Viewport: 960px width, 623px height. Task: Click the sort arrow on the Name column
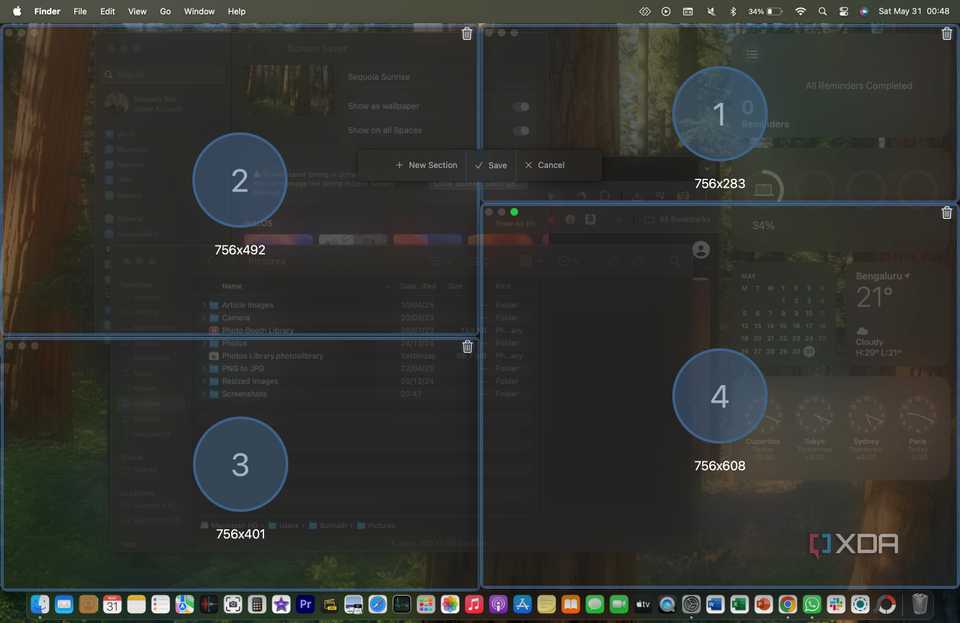coord(388,285)
